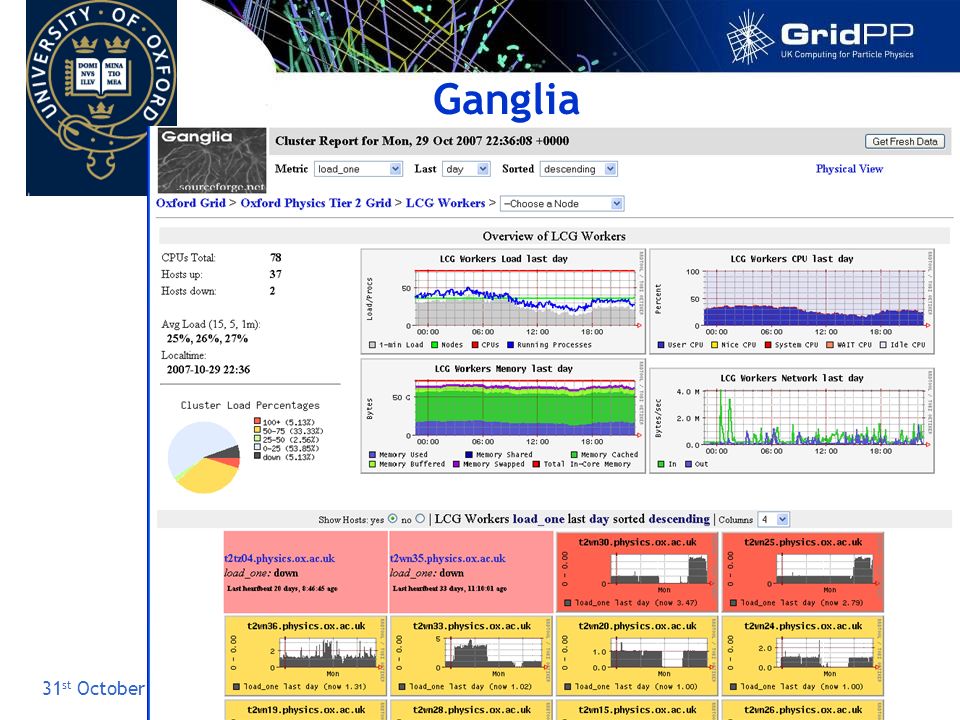Click the 50-75 load legend swatch
The width and height of the screenshot is (960, 720).
(x=258, y=430)
